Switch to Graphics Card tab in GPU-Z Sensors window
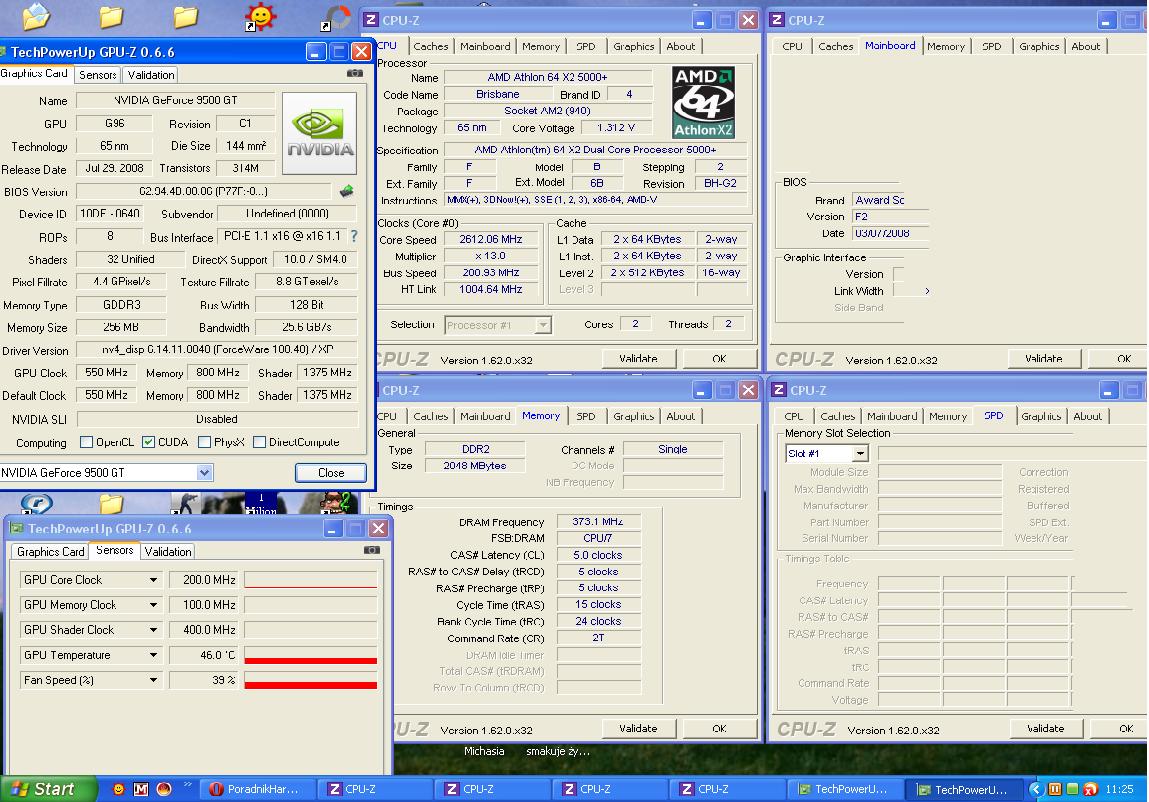 point(51,551)
